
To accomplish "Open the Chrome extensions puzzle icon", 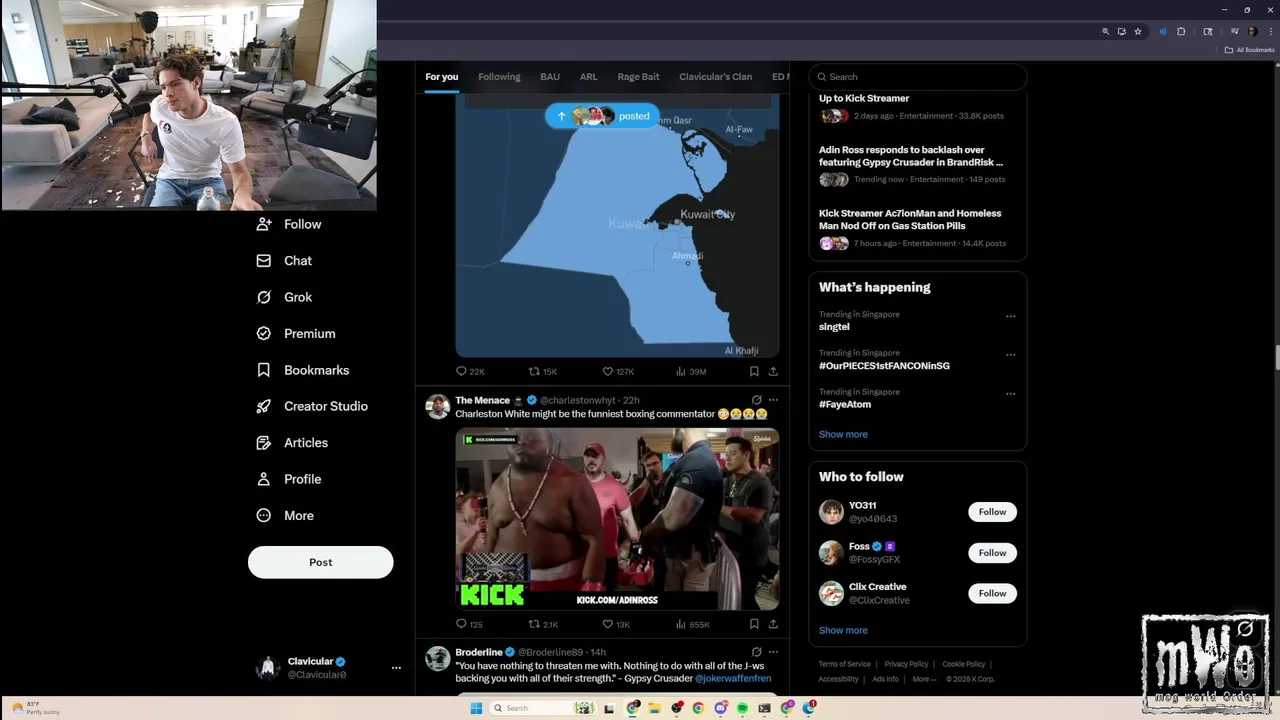I will click(1181, 31).
